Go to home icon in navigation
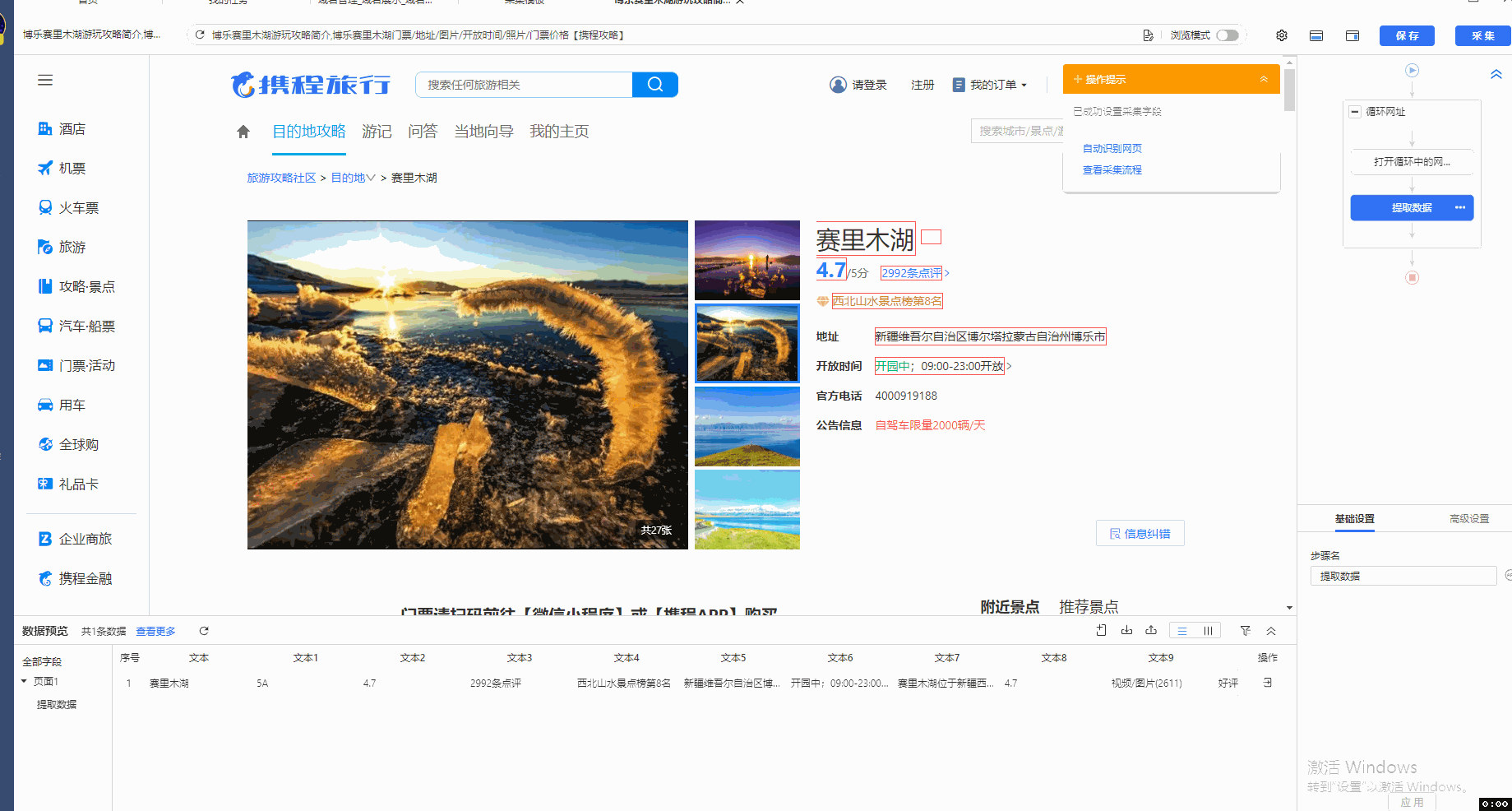The height and width of the screenshot is (811, 1512). (243, 132)
